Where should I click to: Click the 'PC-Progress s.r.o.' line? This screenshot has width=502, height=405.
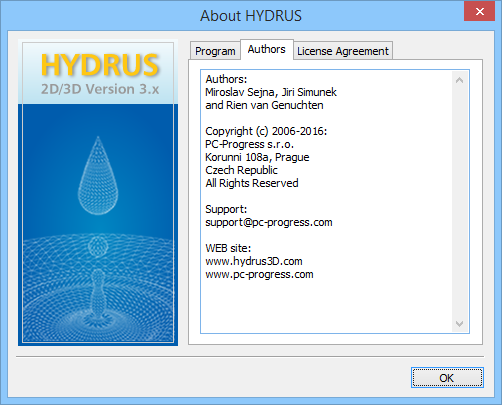tap(249, 144)
